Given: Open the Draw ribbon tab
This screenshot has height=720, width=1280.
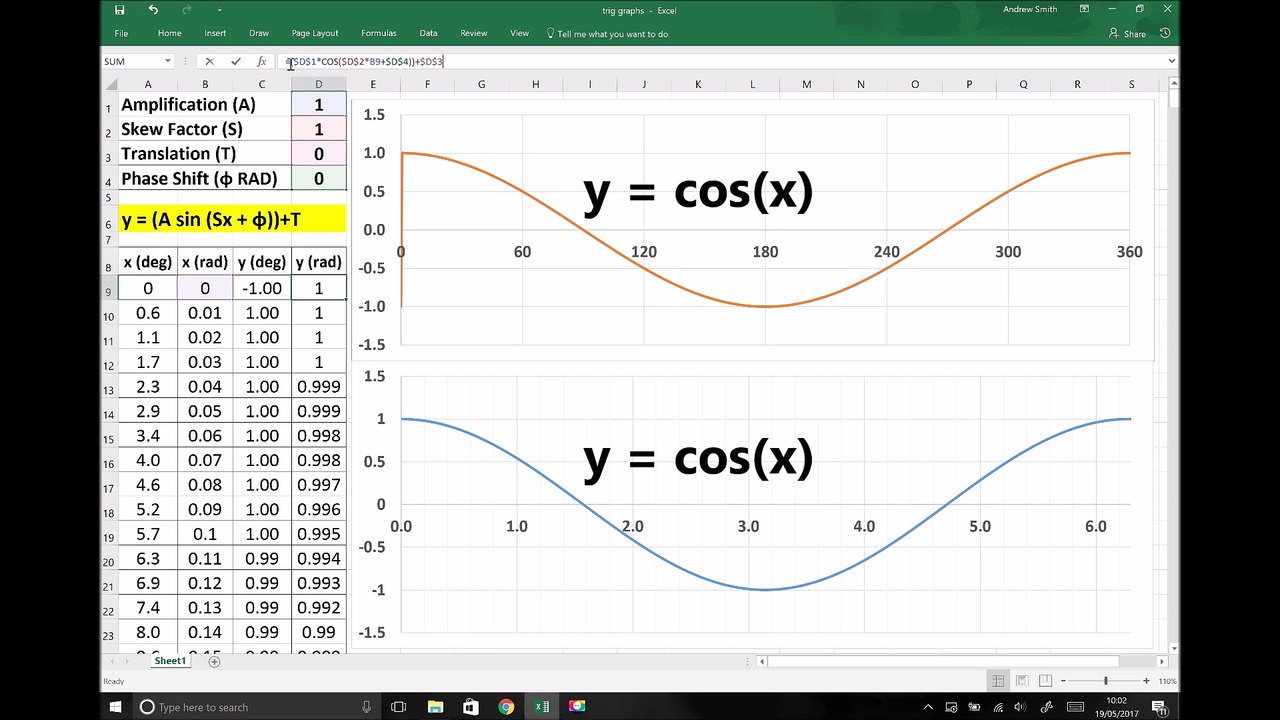Looking at the screenshot, I should click(259, 33).
